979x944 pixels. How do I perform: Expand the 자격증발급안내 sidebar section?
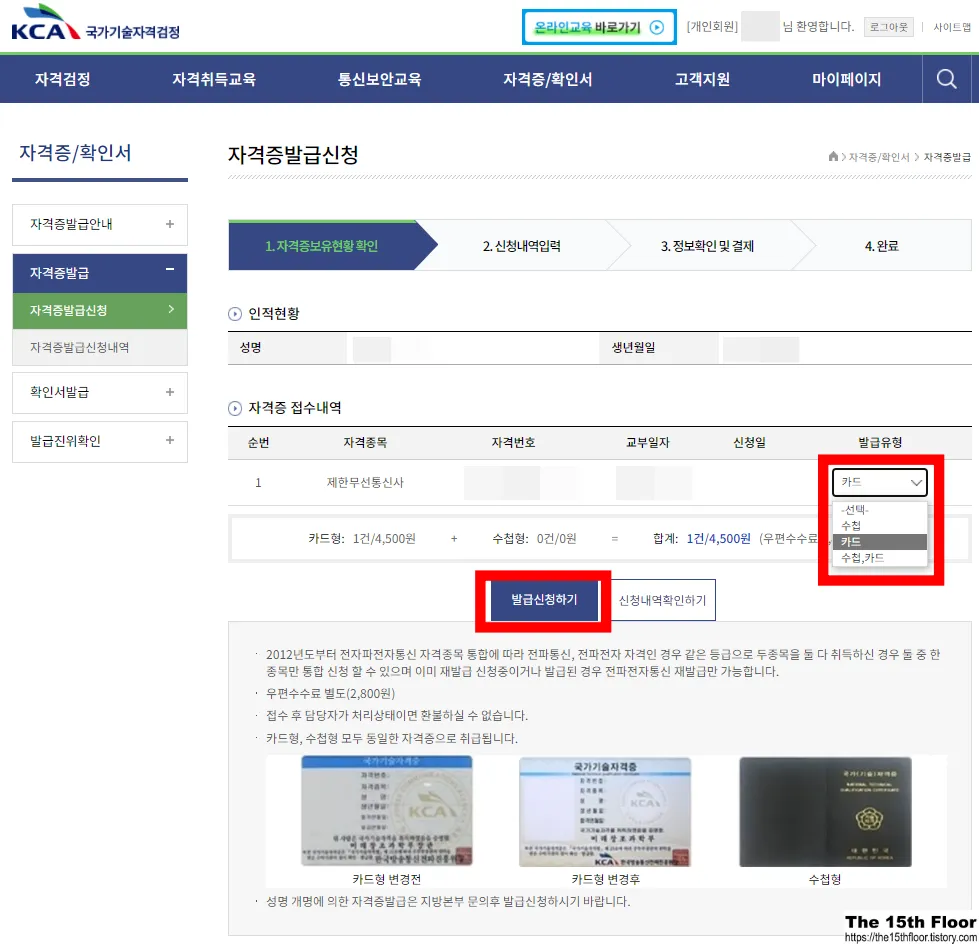tap(100, 225)
